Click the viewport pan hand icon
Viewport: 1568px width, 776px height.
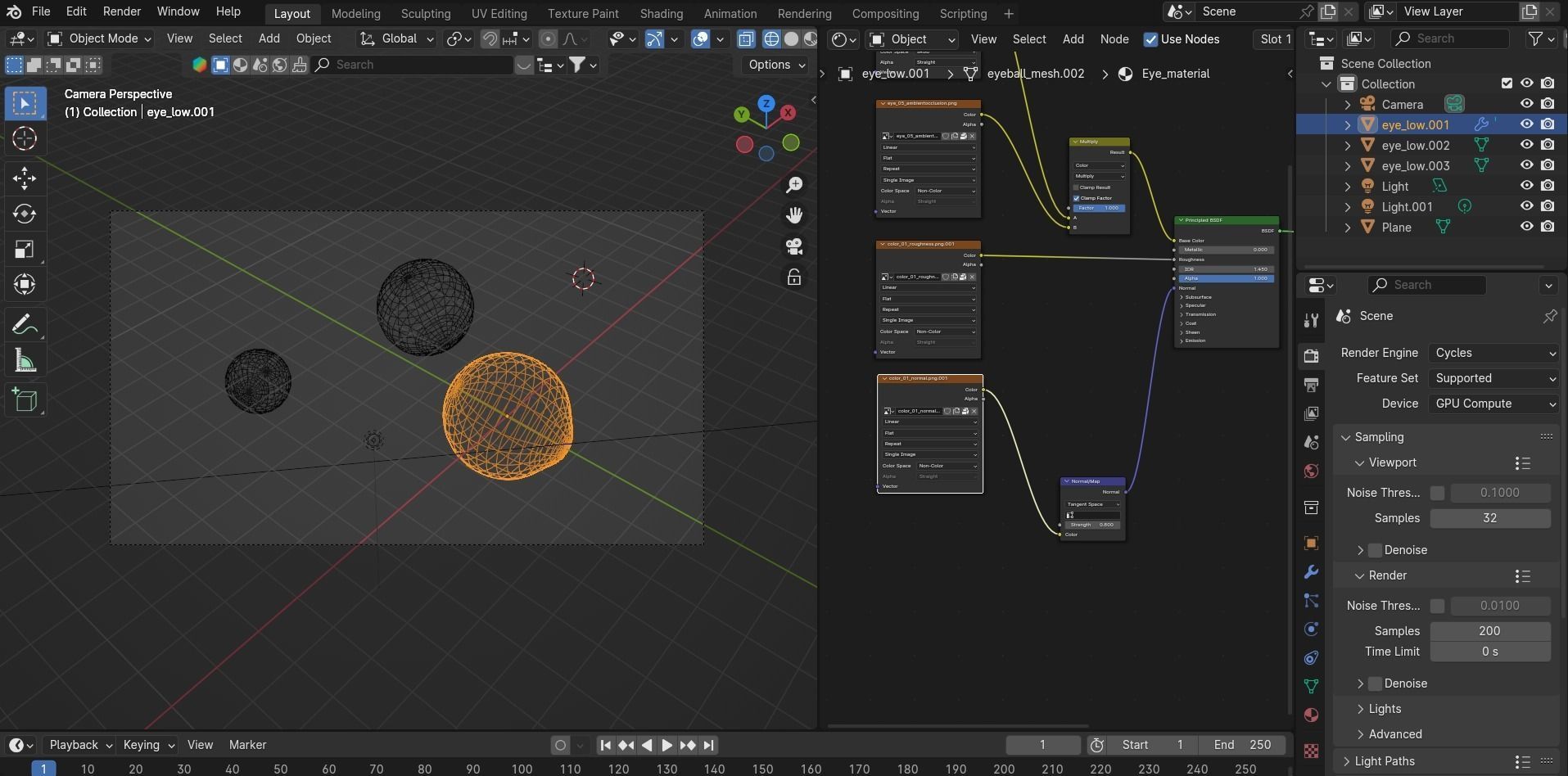(x=793, y=215)
